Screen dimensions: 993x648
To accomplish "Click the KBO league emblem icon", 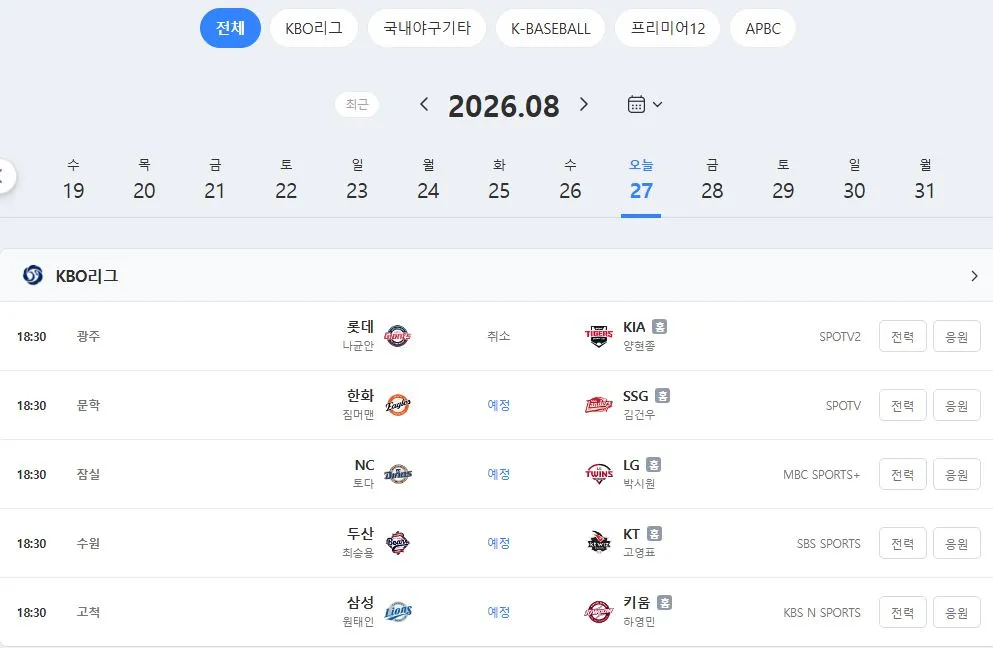I will pos(33,276).
